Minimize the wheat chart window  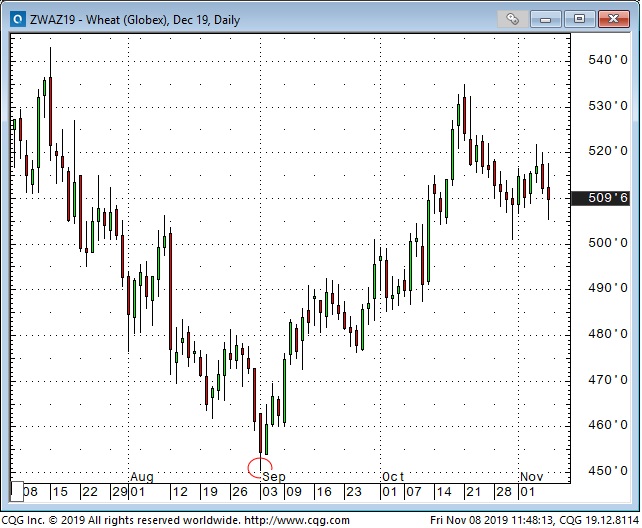tap(545, 19)
